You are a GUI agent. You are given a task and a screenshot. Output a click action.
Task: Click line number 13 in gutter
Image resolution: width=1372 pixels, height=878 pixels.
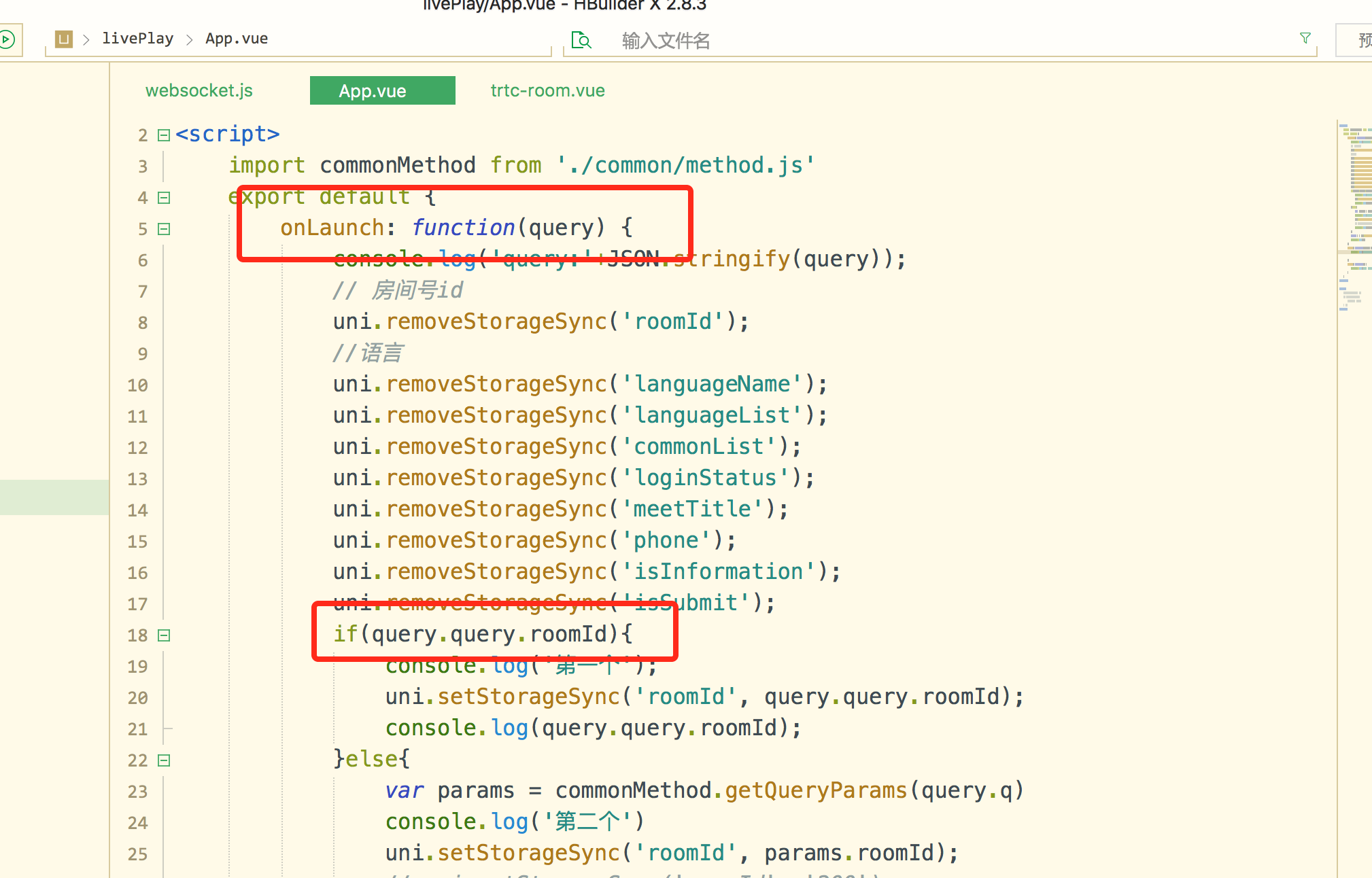(137, 479)
